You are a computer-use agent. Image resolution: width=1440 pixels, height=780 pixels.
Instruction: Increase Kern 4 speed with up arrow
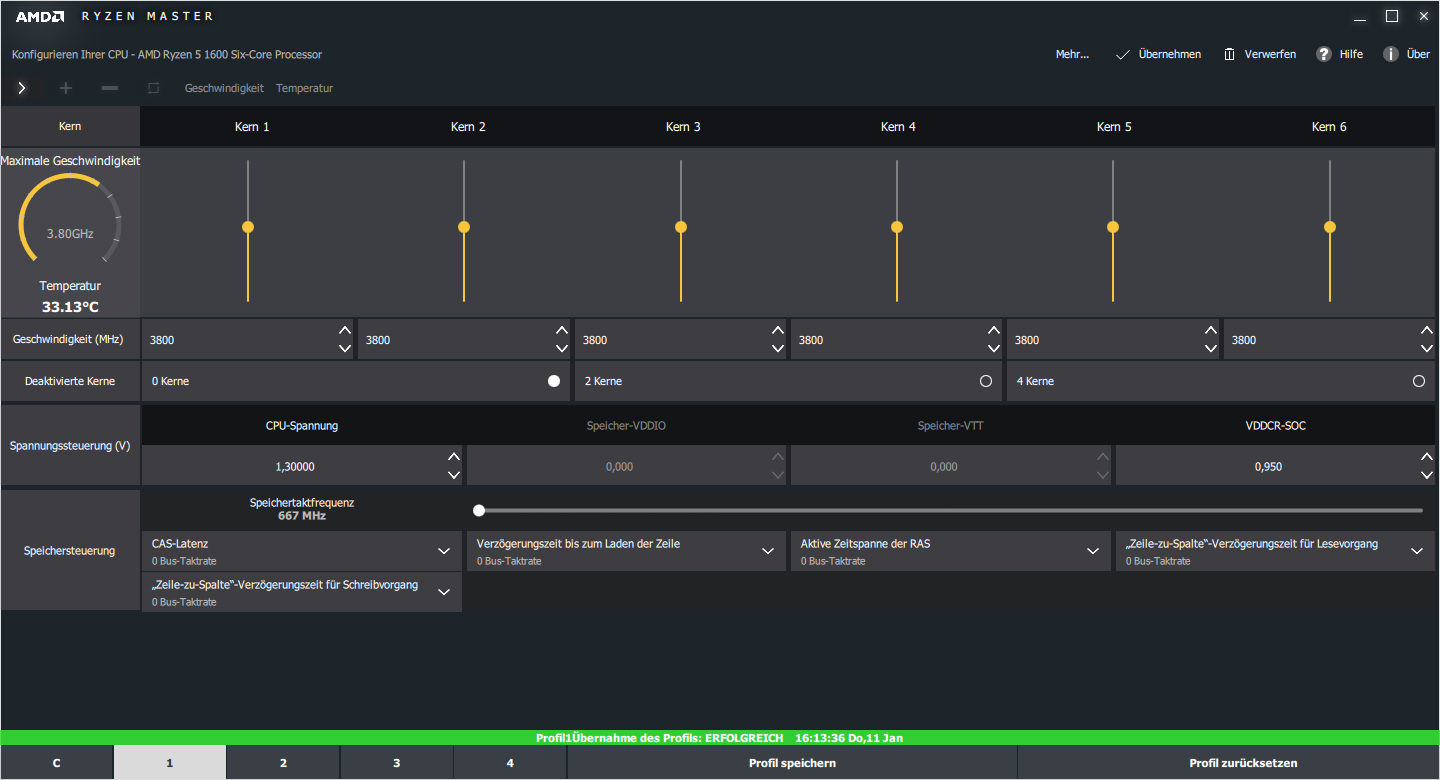pos(994,330)
